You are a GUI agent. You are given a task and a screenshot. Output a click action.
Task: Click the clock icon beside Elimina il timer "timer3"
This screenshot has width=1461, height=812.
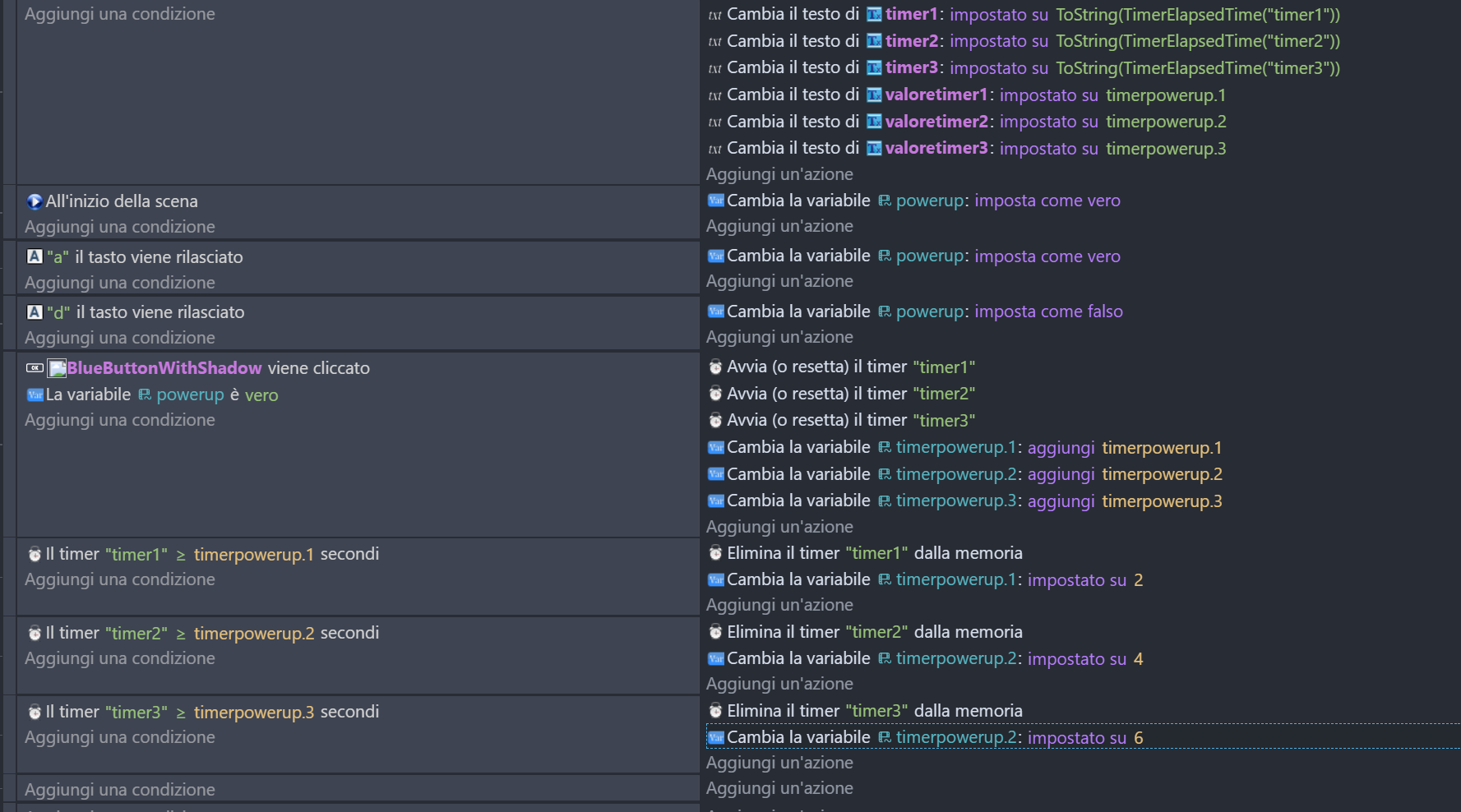715,711
